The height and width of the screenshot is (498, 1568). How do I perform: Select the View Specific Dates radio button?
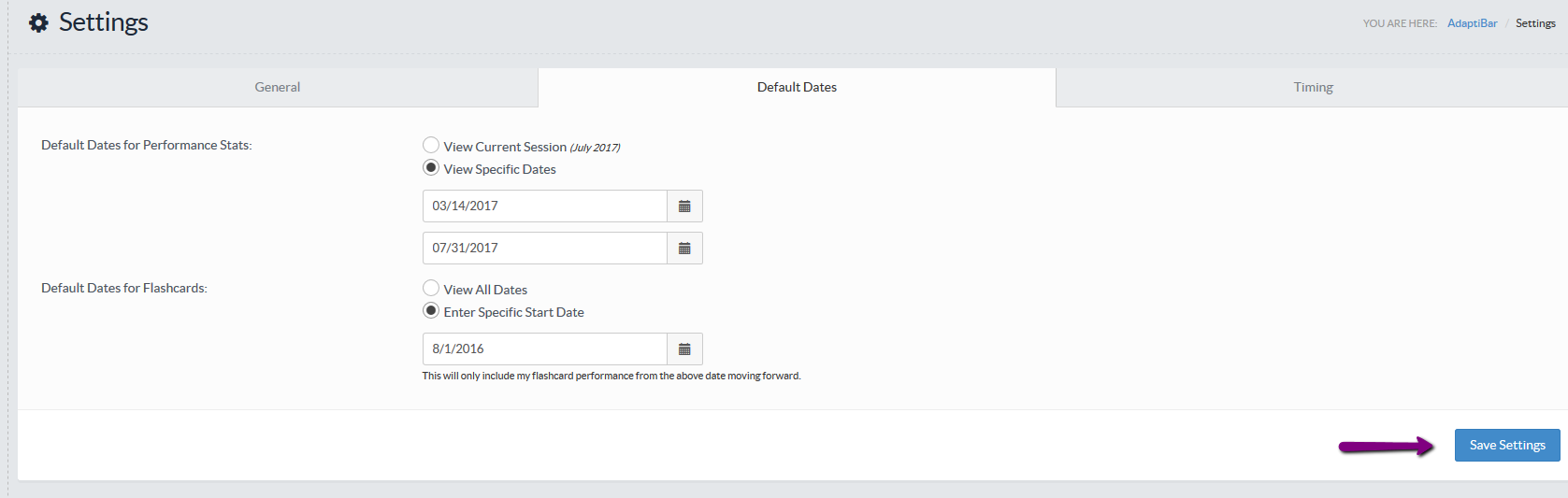[431, 167]
